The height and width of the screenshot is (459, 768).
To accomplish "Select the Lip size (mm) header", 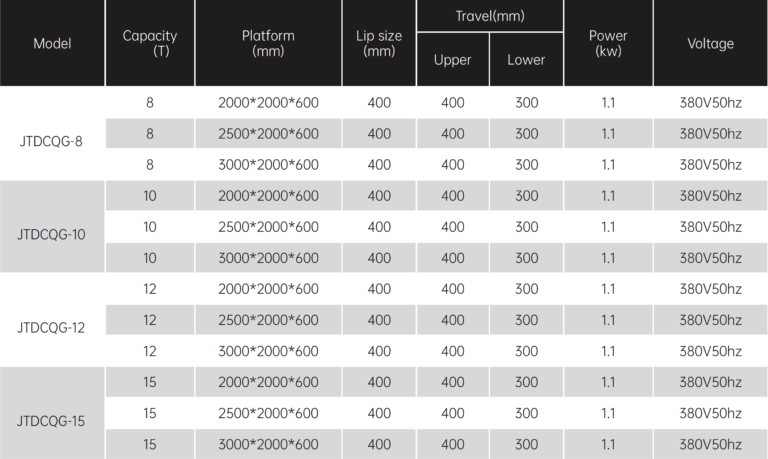I will click(x=379, y=44).
